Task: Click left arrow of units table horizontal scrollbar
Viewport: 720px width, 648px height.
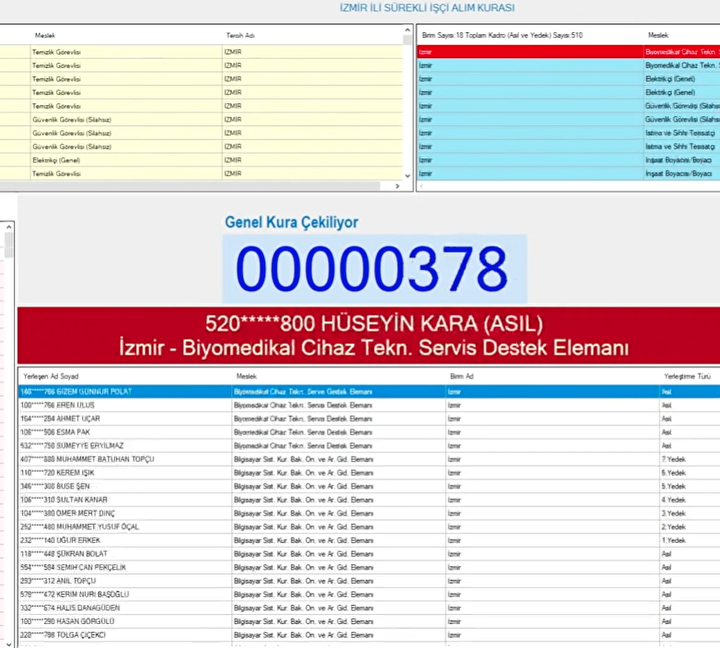Action: [x=422, y=186]
